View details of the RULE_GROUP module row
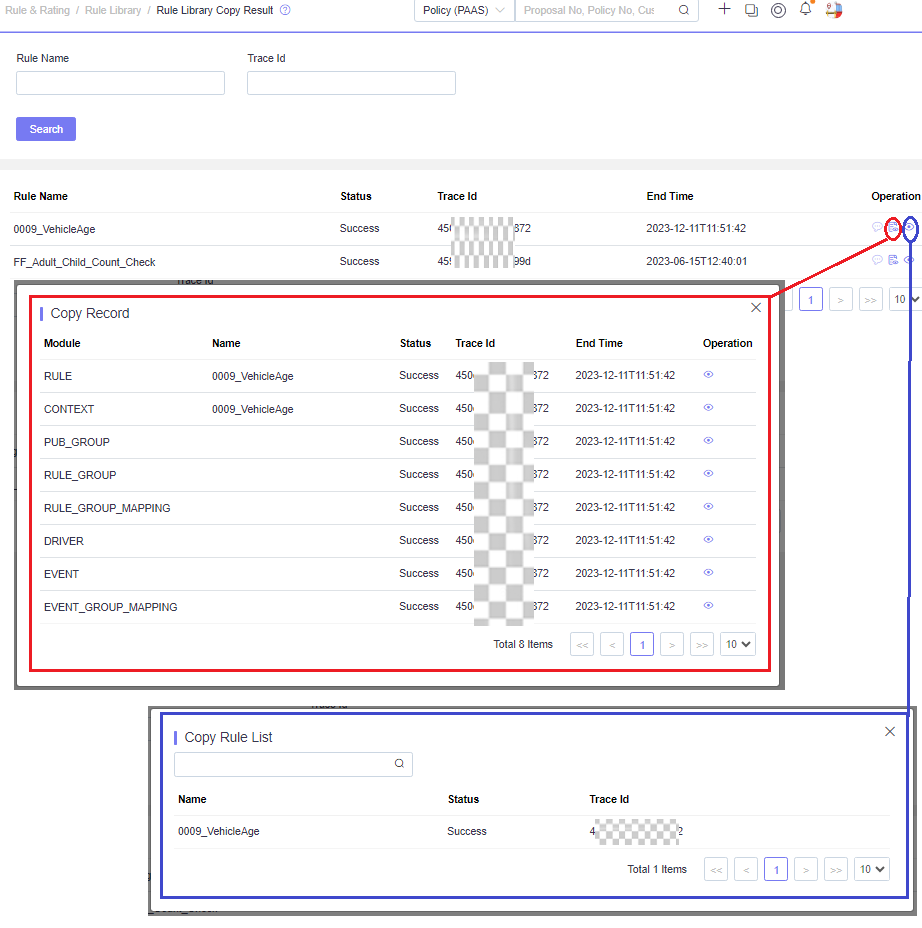The image size is (922, 928). [x=708, y=474]
